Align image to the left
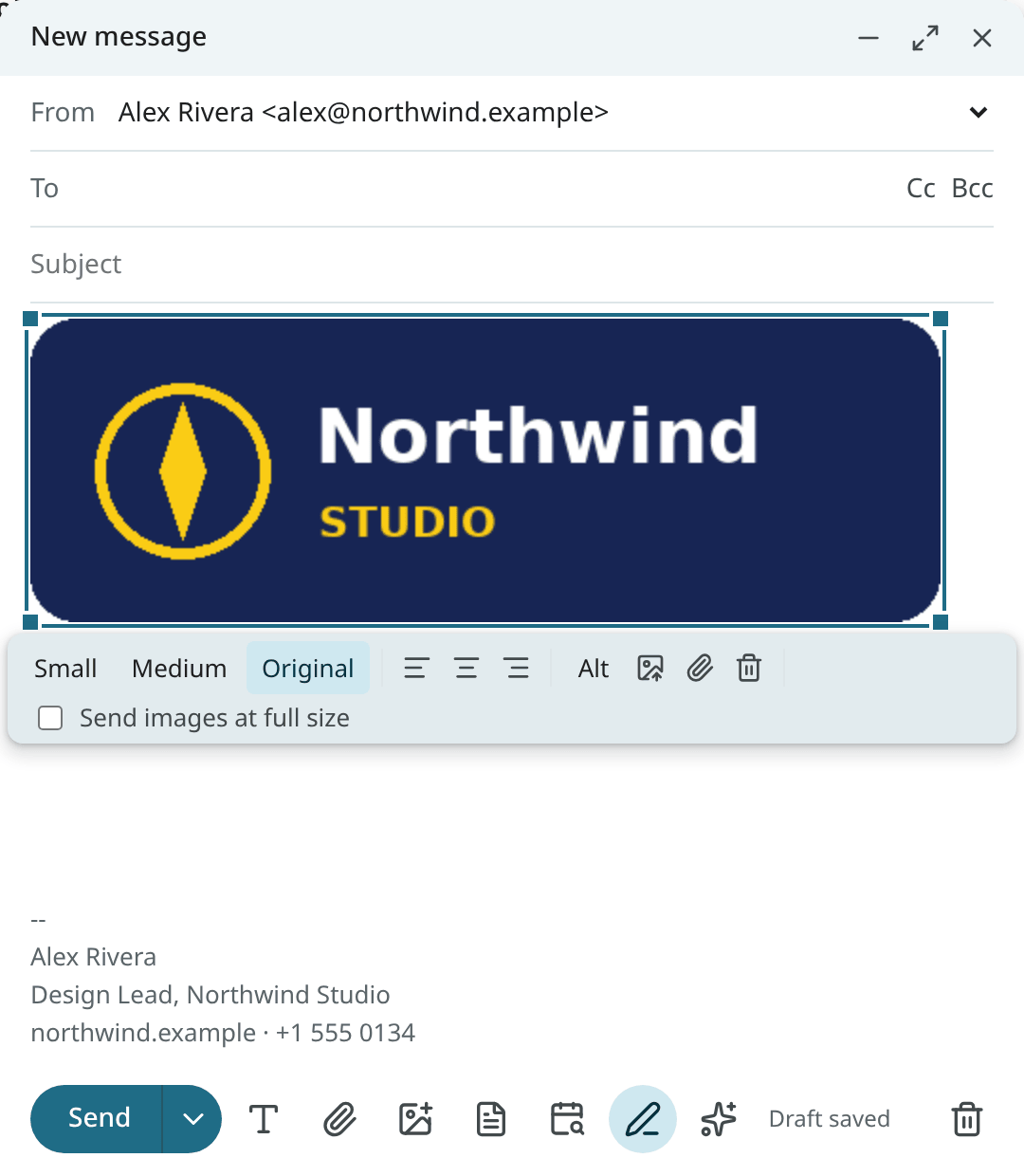1024x1176 pixels. 416,669
